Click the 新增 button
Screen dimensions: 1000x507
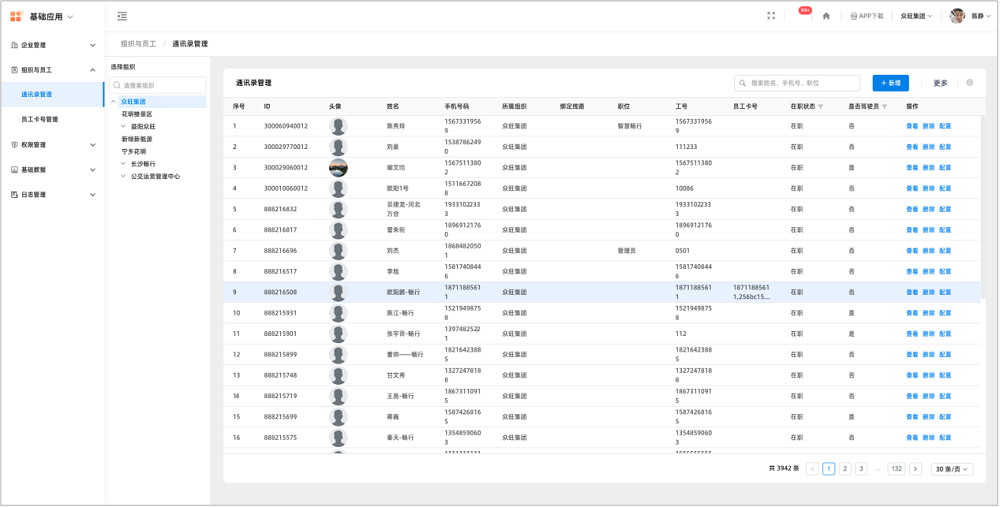[x=890, y=83]
